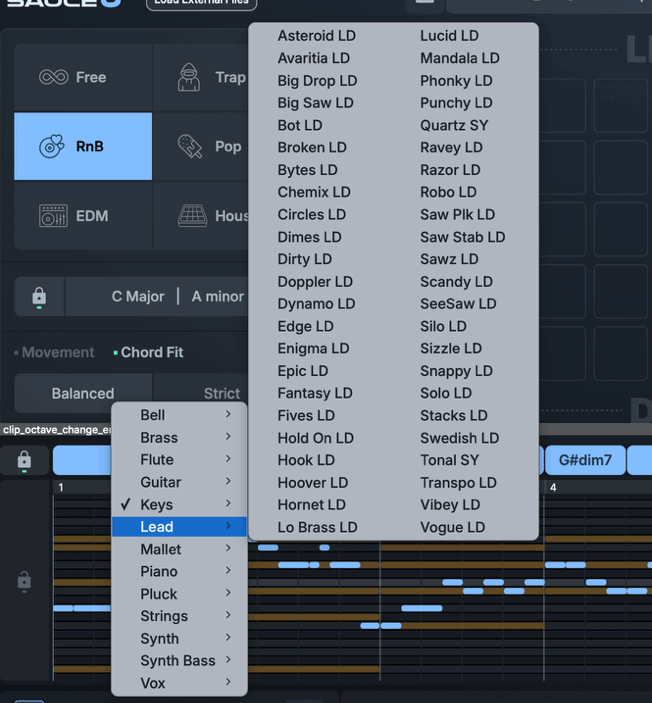Expand the Synth Bass submenu
Image resolution: width=652 pixels, height=703 pixels.
pyautogui.click(x=179, y=661)
